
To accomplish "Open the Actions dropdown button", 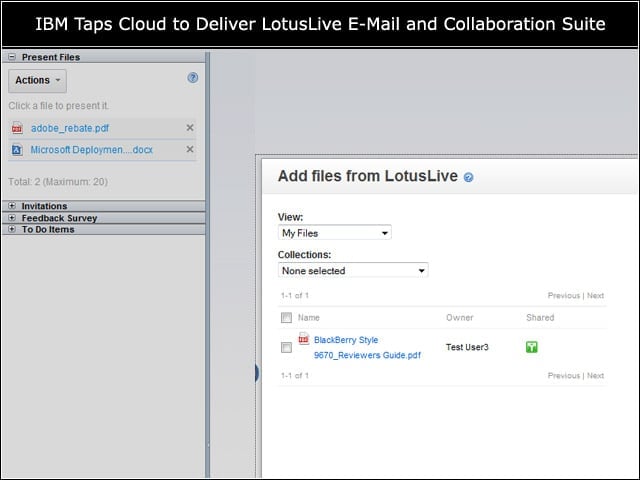I will click(x=38, y=80).
